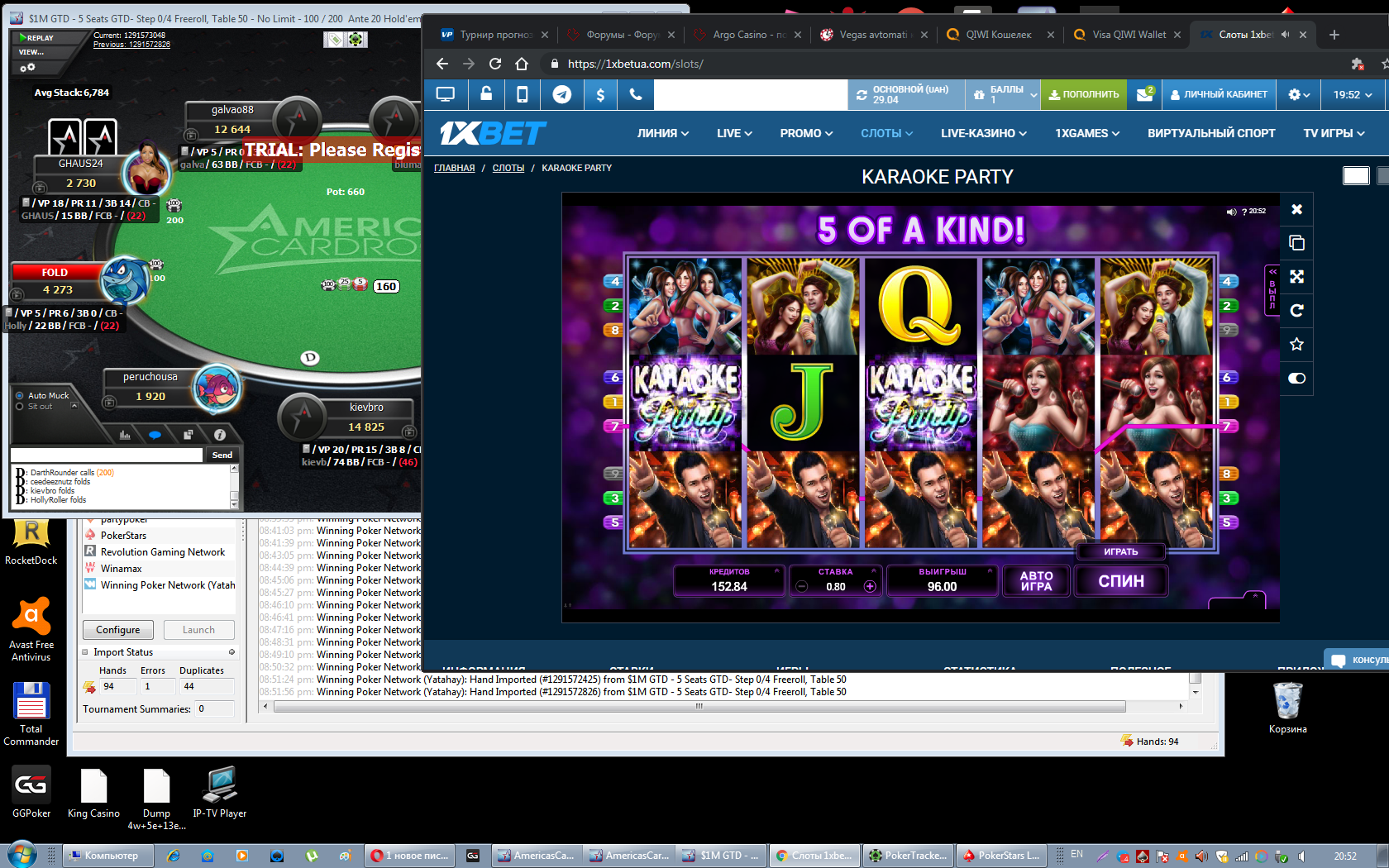The height and width of the screenshot is (868, 1389).
Task: Open the Корзина recycle bin desktop icon
Action: coord(1287,708)
